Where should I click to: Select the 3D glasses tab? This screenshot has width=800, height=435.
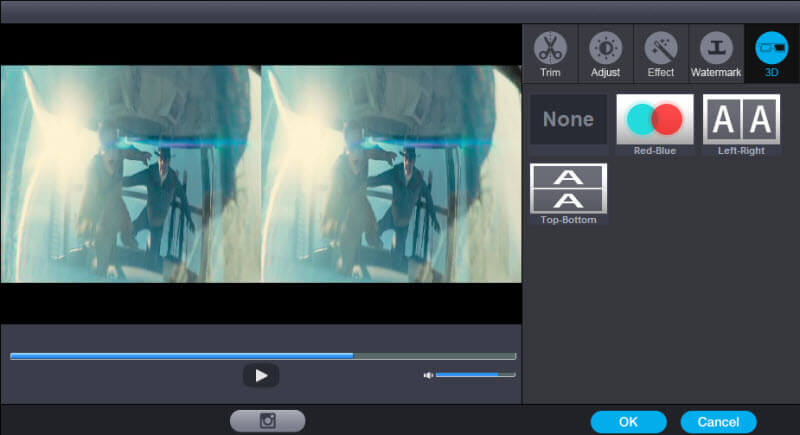click(771, 48)
